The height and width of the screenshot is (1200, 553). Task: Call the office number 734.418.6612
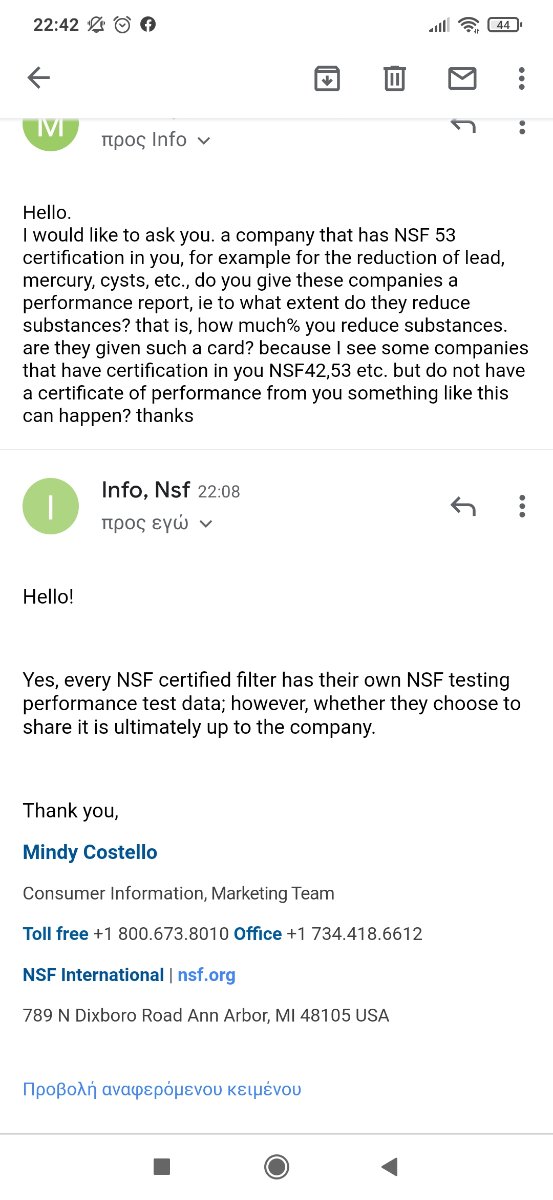(x=354, y=934)
